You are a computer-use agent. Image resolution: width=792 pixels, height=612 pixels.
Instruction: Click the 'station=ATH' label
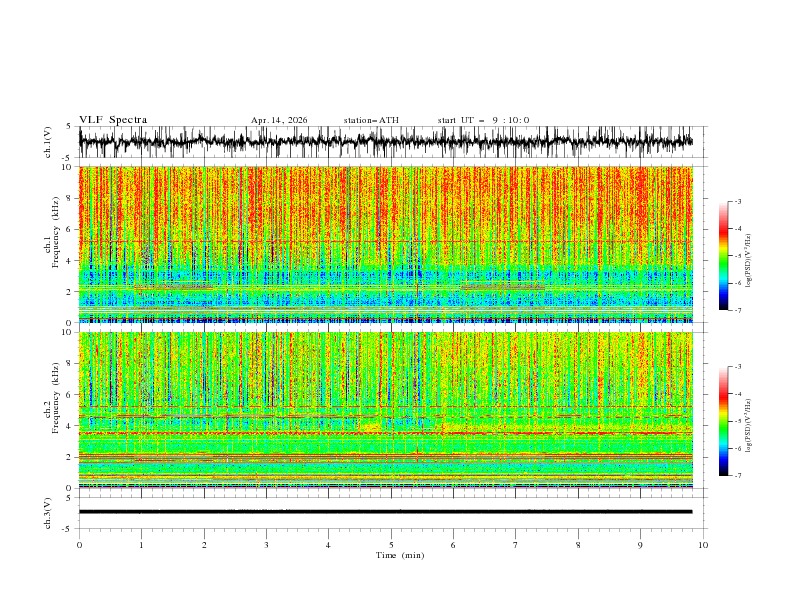click(371, 120)
